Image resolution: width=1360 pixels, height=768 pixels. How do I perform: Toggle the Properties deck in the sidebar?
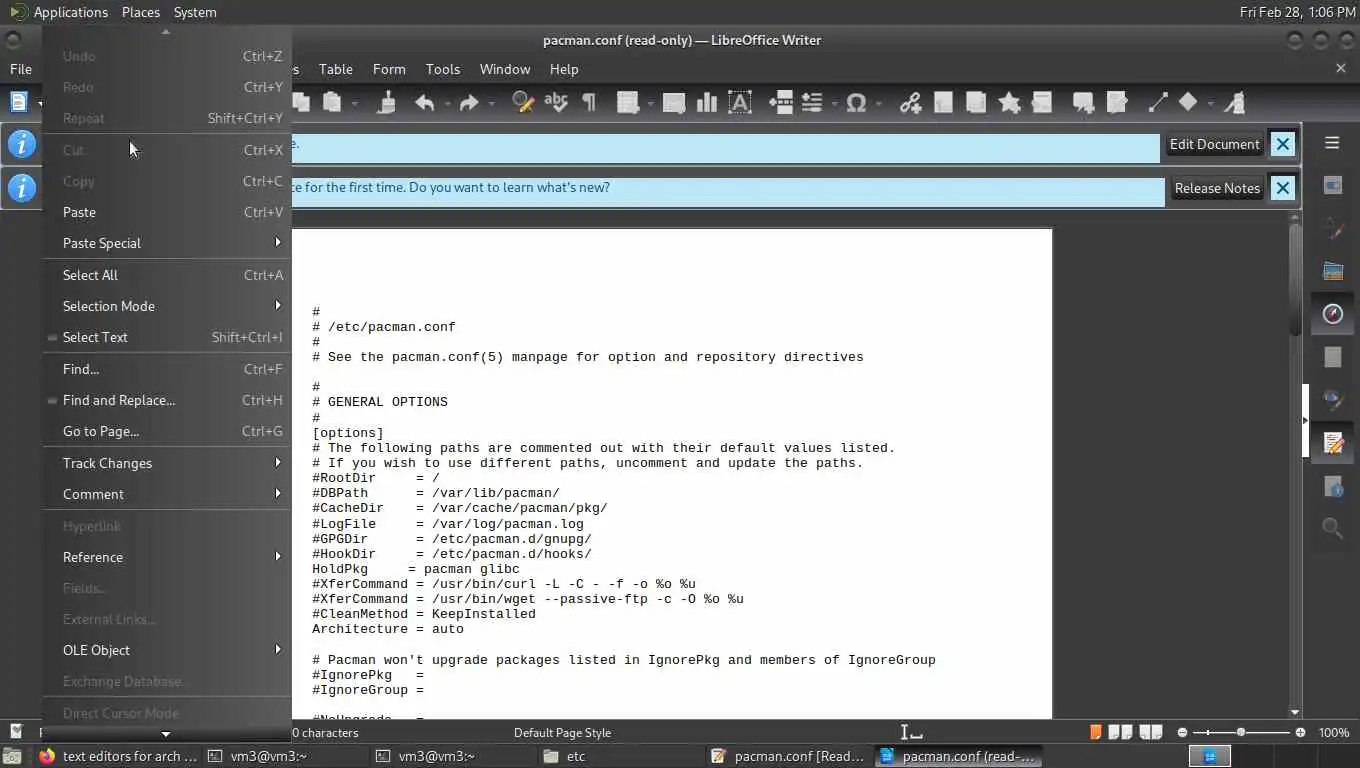[x=1332, y=185]
